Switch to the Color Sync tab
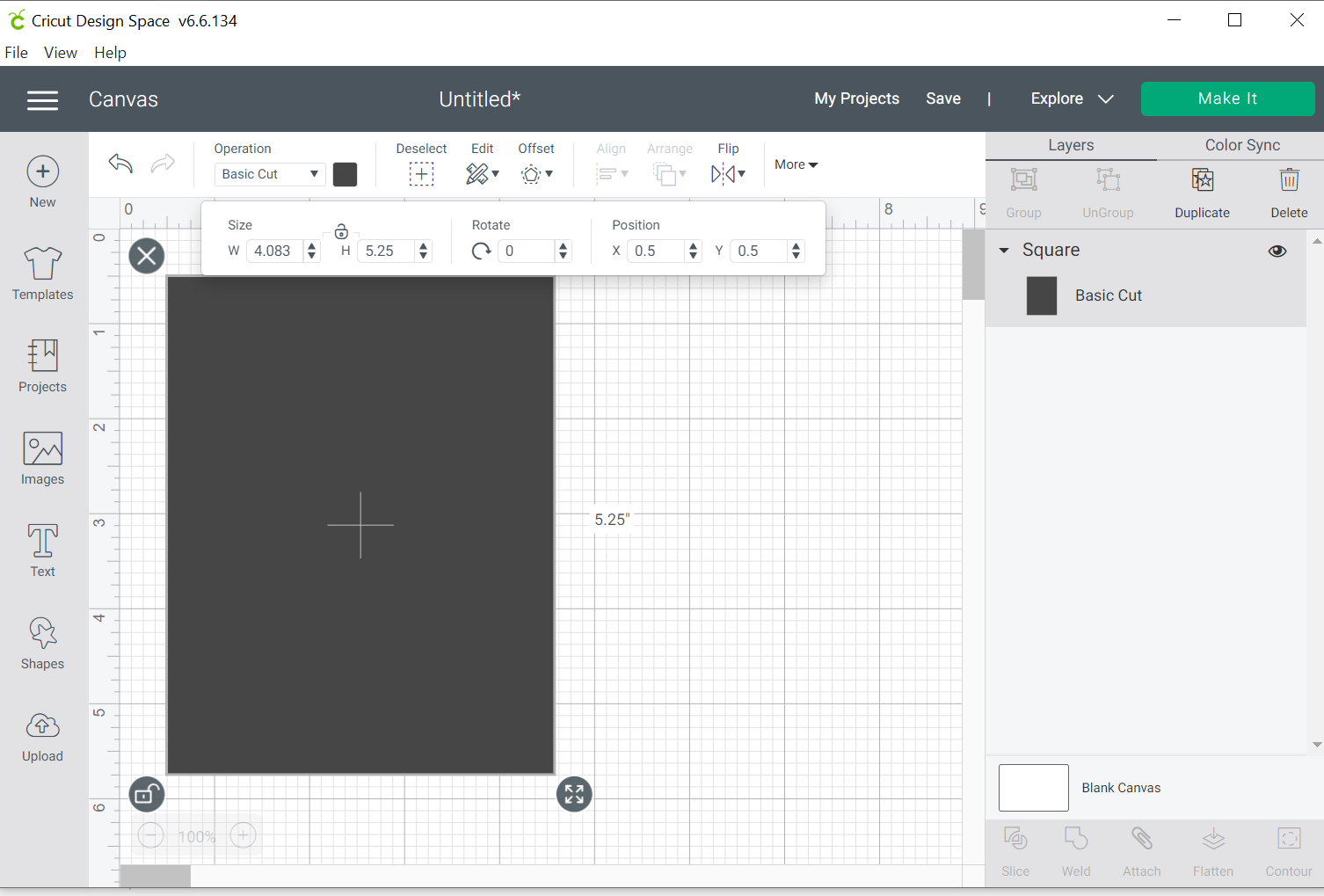Viewport: 1324px width, 896px height. (x=1241, y=145)
